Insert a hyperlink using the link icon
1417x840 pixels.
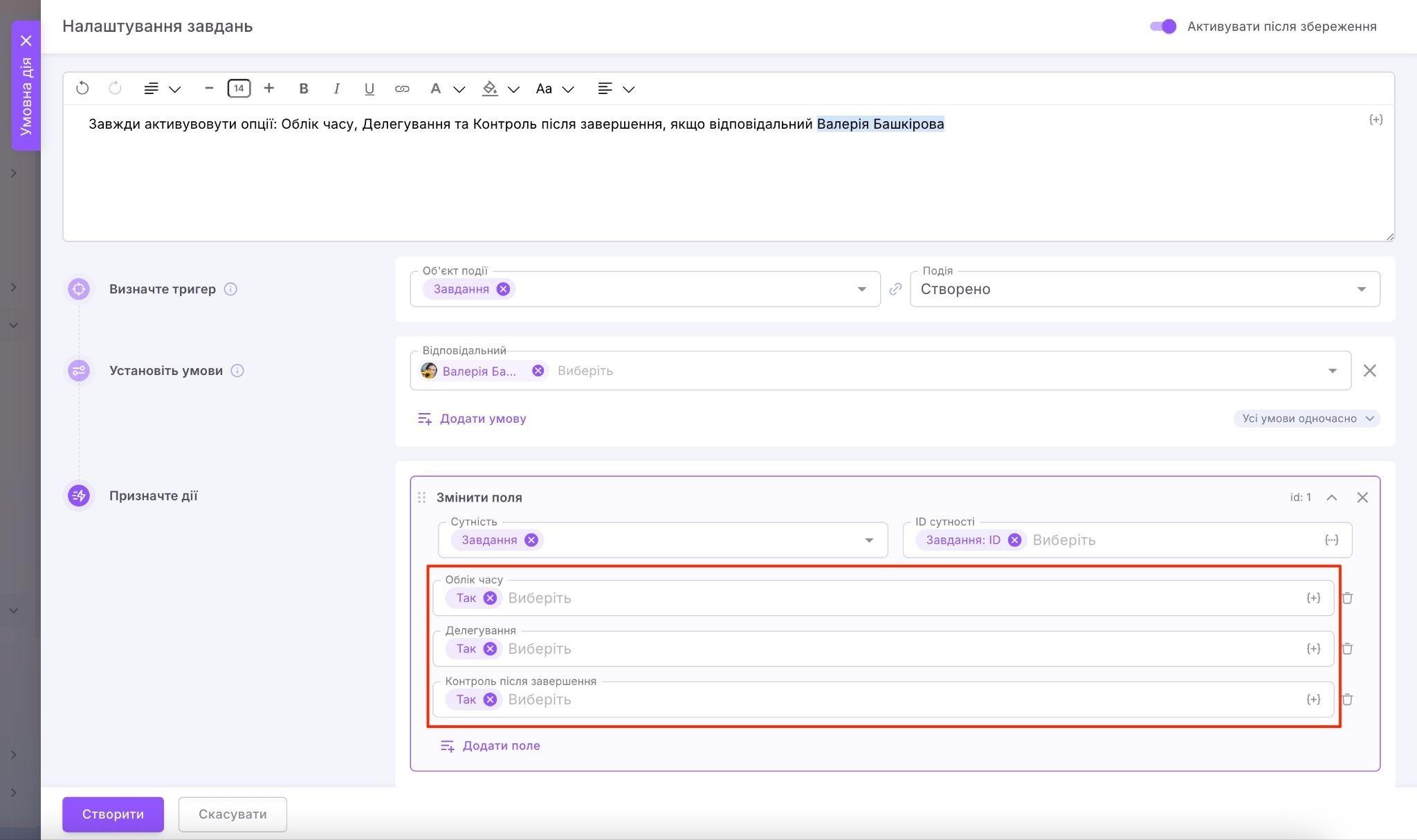(402, 89)
